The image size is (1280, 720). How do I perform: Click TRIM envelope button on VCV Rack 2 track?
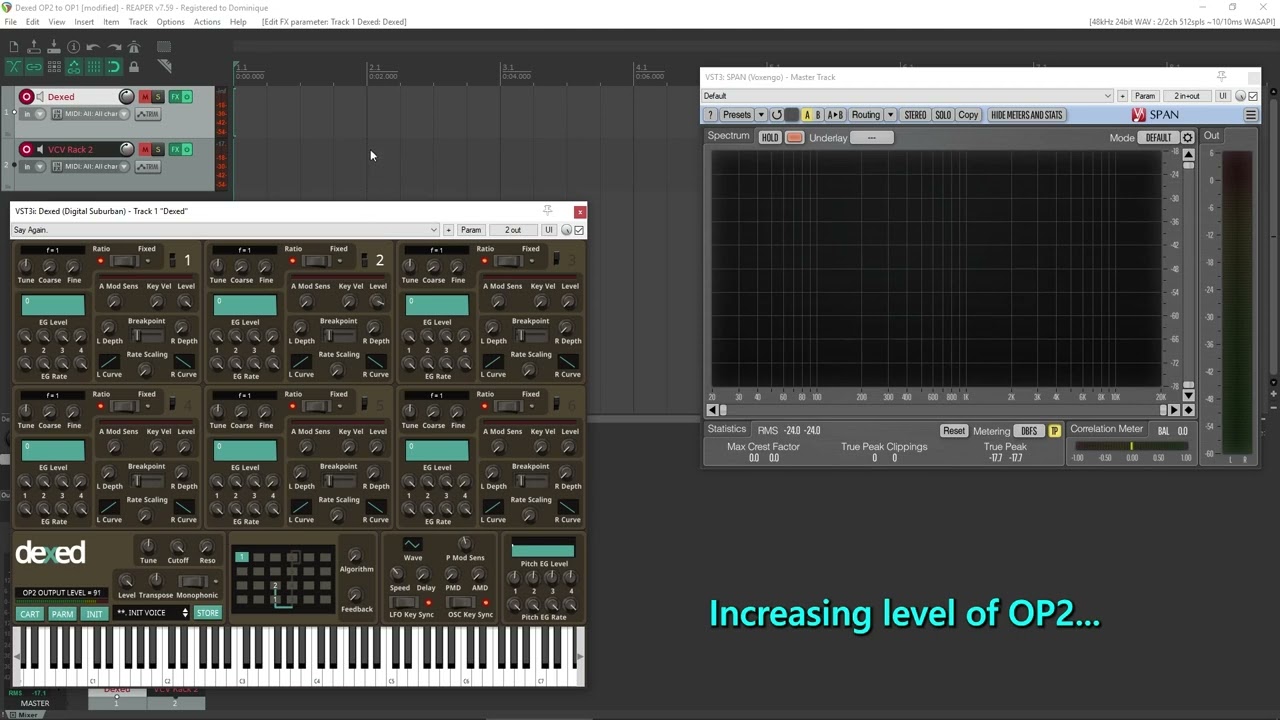[147, 166]
